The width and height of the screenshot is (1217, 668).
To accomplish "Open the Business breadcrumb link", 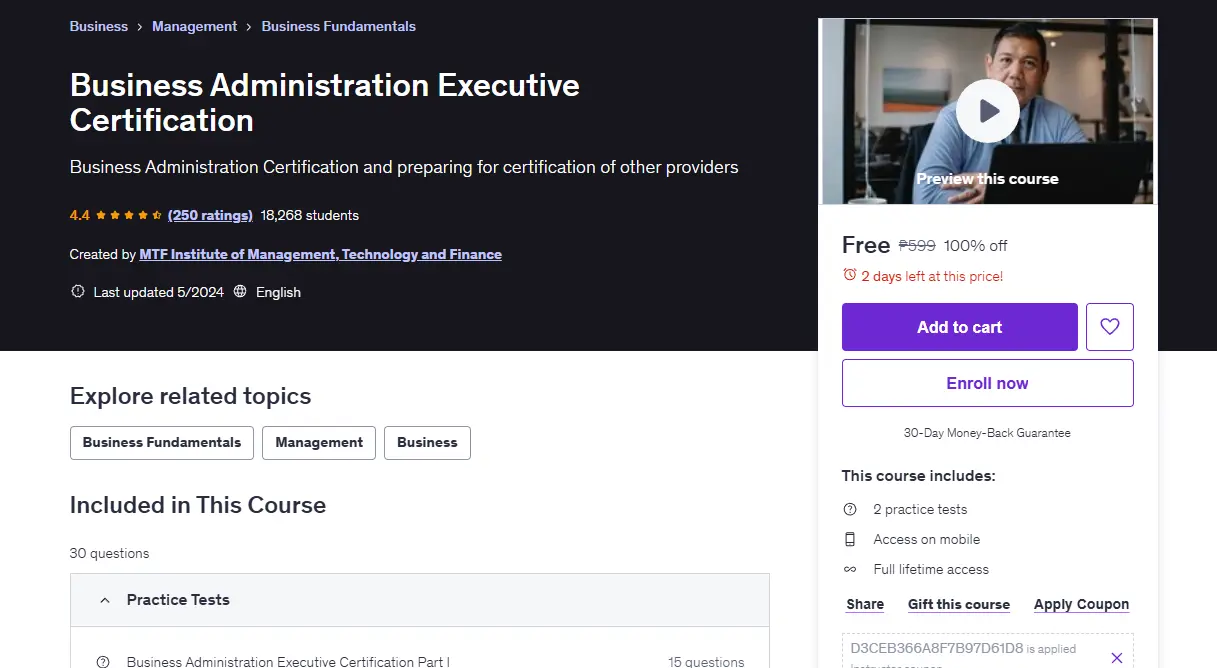I will (x=99, y=26).
